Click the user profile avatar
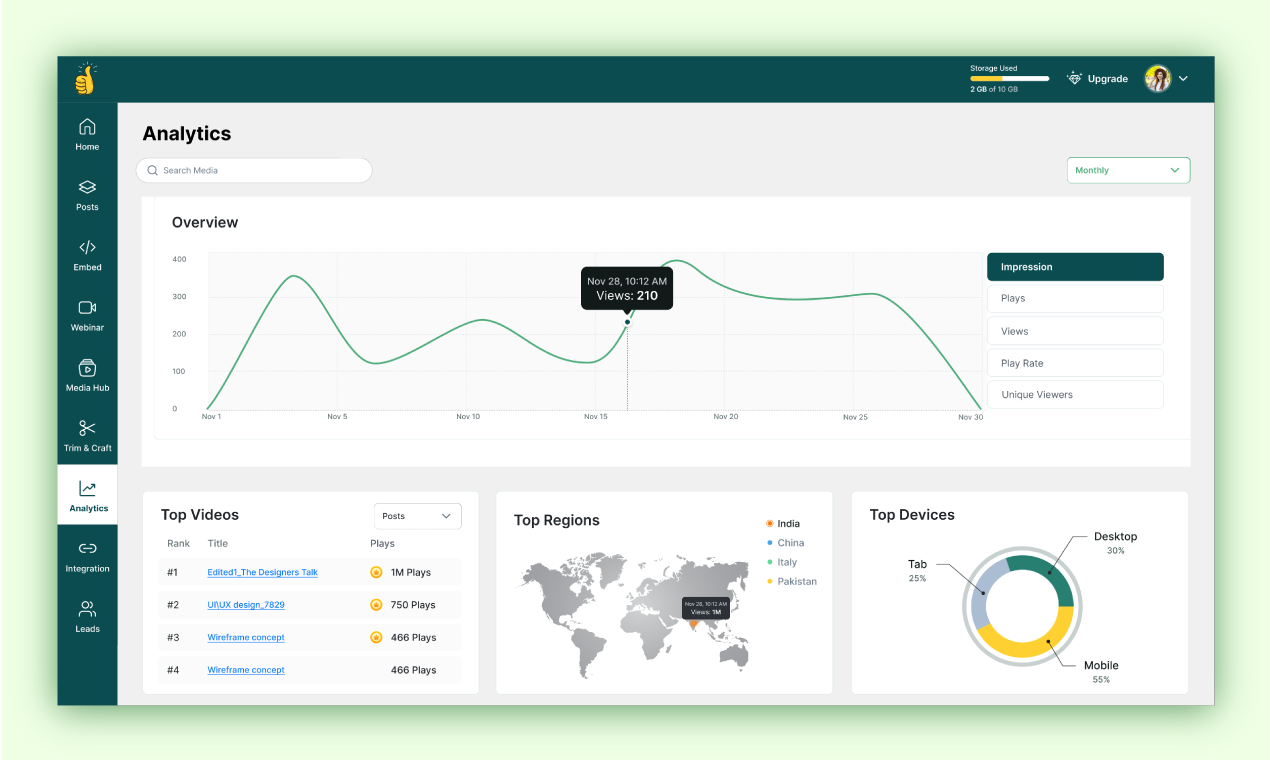 coord(1158,79)
